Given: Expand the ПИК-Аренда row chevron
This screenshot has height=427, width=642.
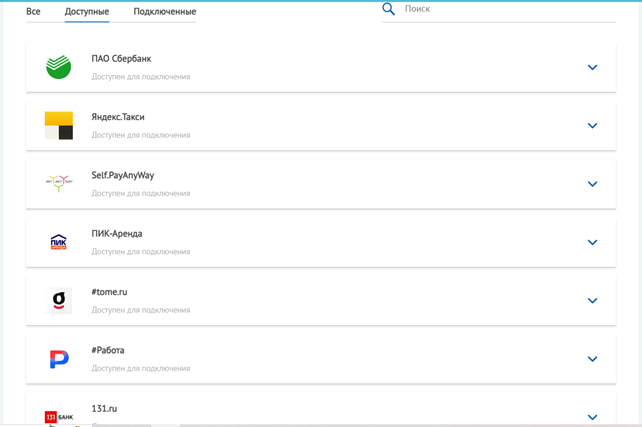Looking at the screenshot, I should [x=592, y=242].
